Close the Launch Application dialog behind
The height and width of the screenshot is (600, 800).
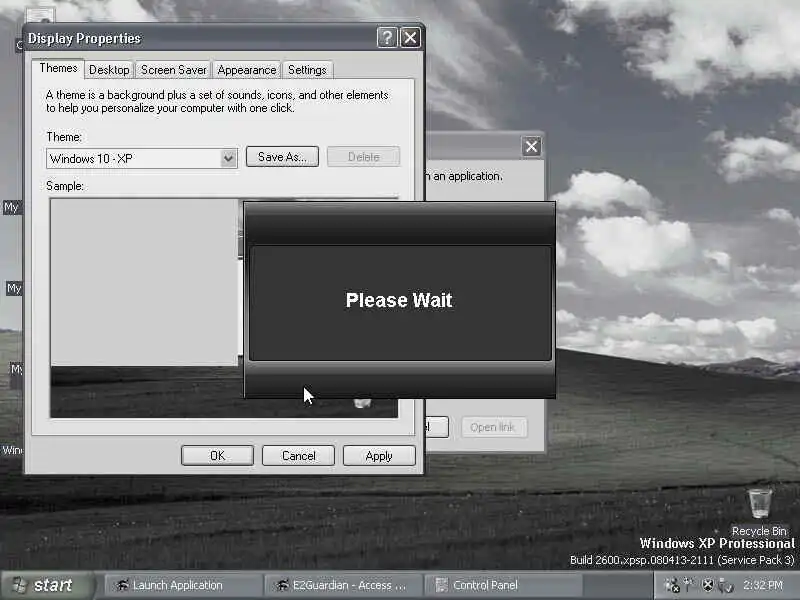(532, 147)
